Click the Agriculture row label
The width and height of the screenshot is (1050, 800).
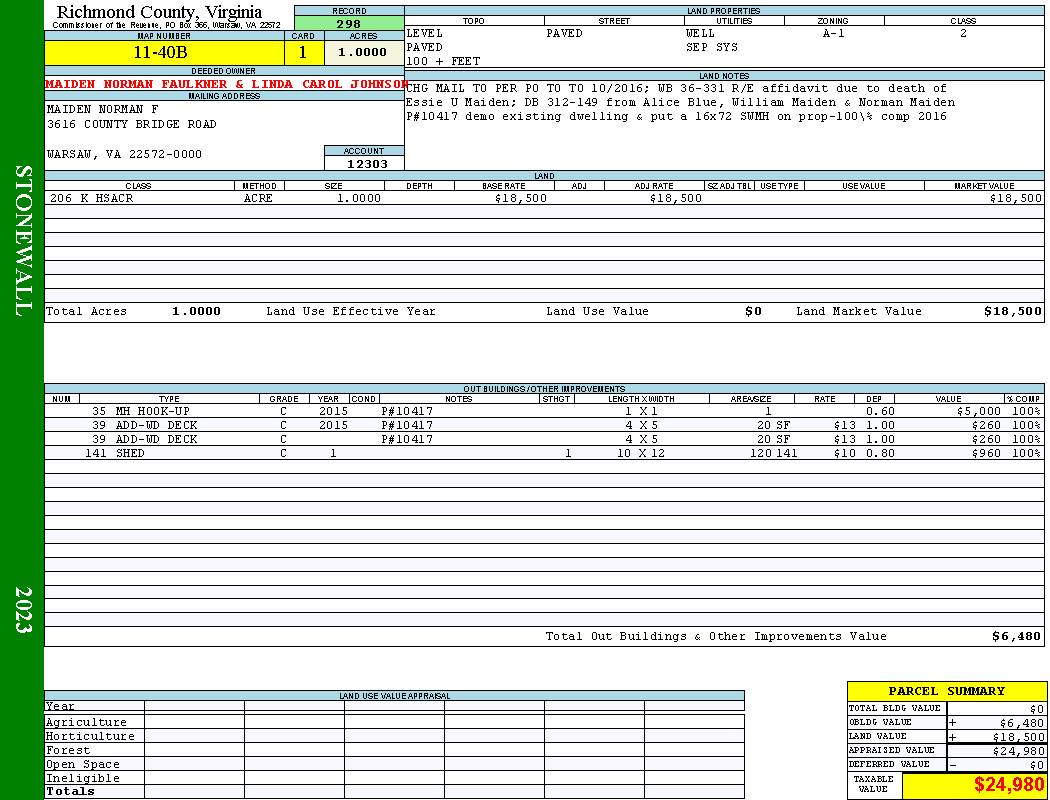(x=86, y=722)
